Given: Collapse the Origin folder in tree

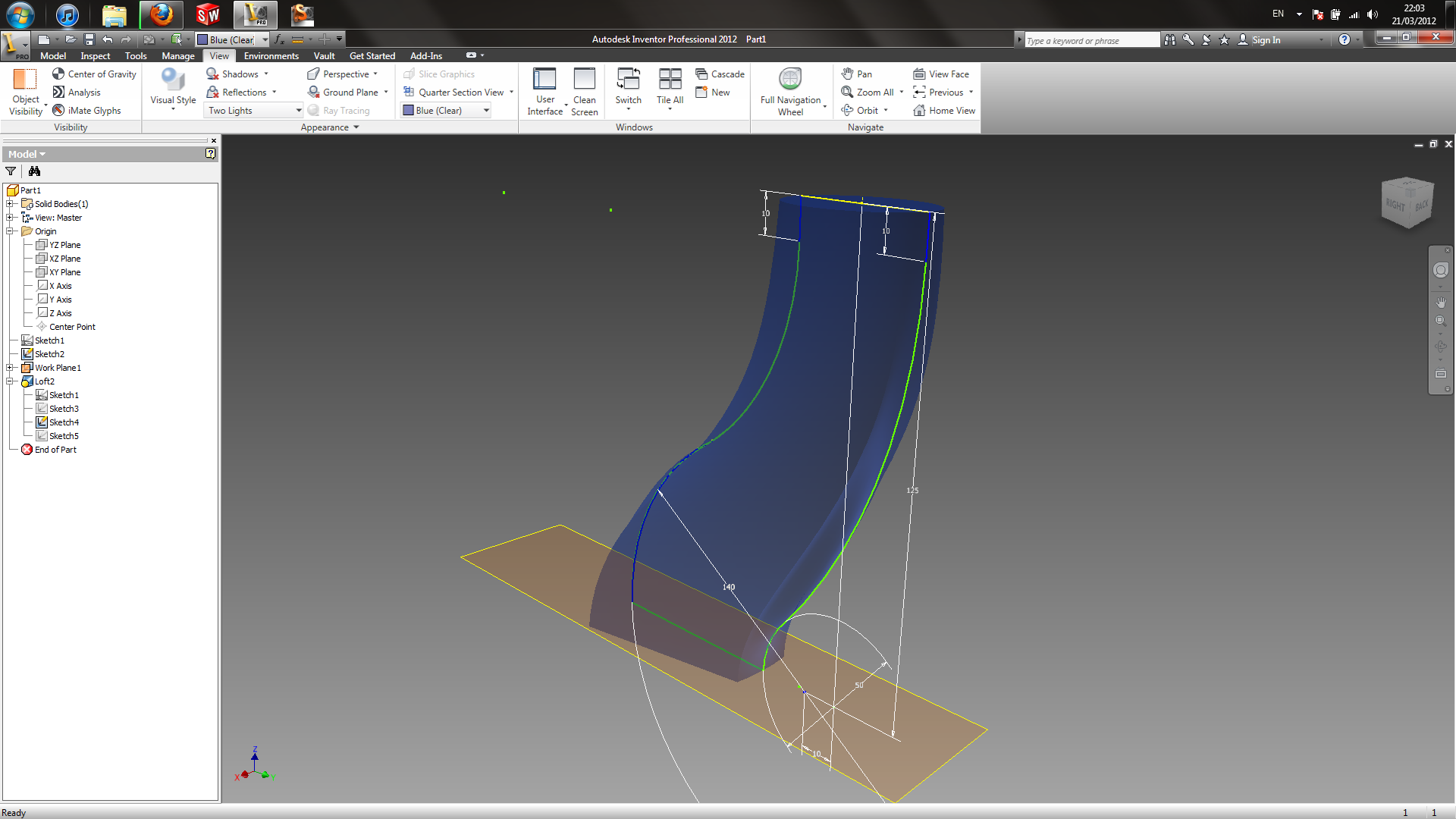Looking at the screenshot, I should (10, 231).
